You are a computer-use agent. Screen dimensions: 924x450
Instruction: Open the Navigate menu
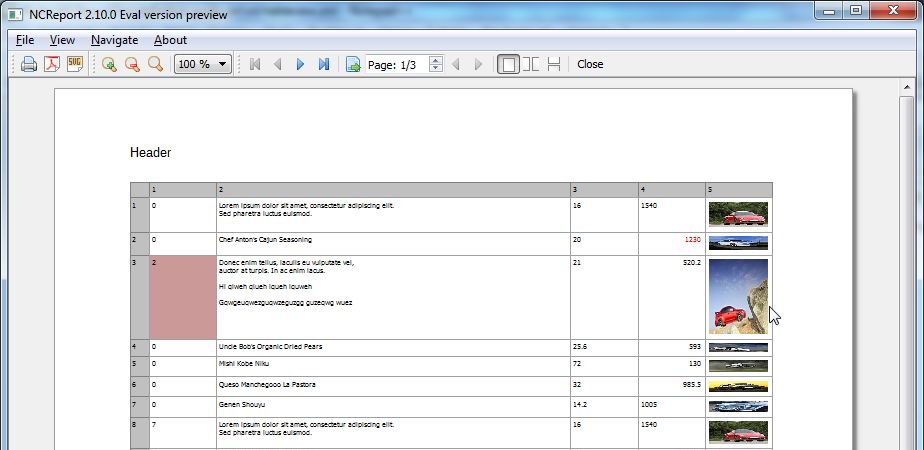click(114, 40)
